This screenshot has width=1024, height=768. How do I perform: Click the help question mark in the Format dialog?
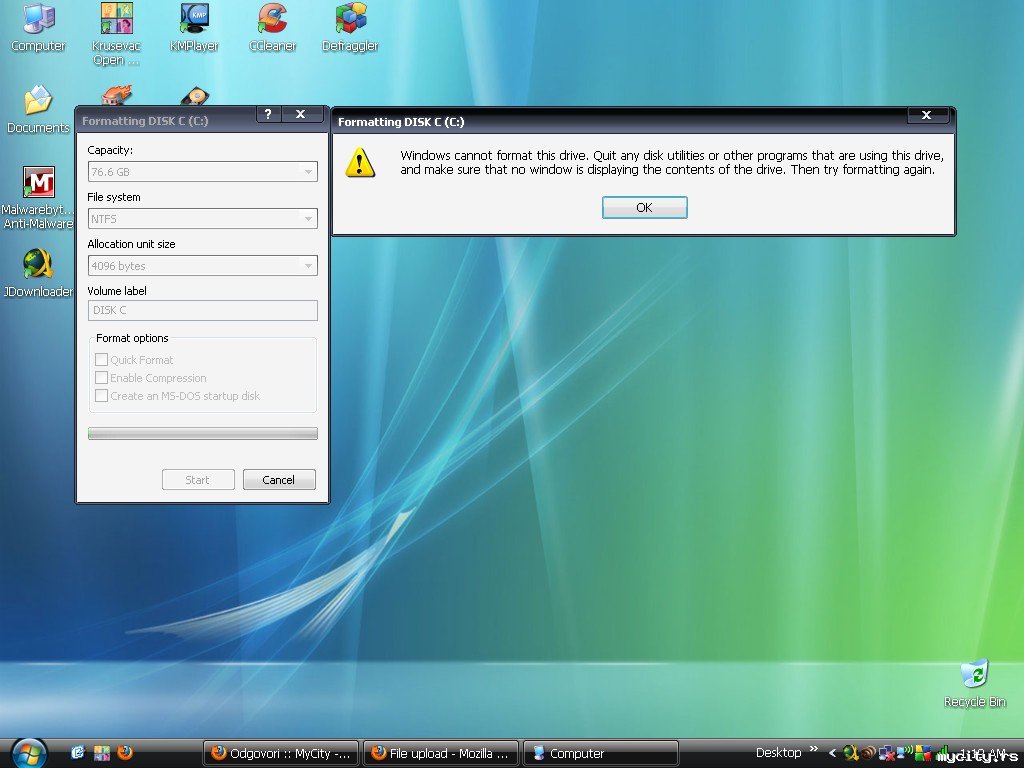pos(268,114)
